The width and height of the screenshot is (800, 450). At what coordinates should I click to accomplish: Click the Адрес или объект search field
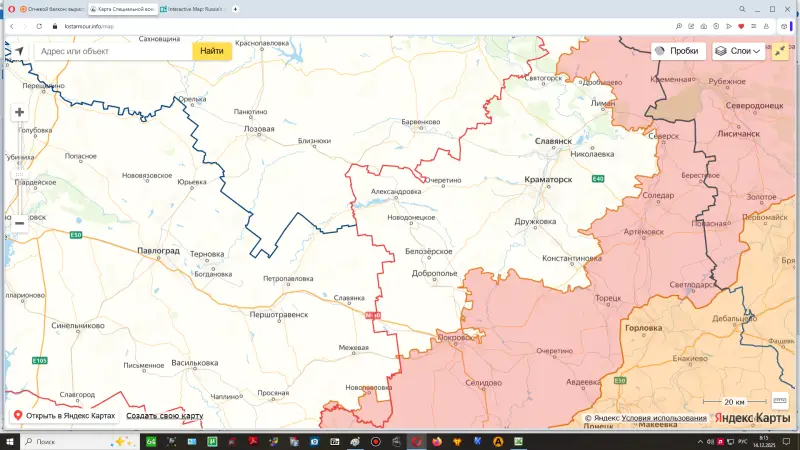110,51
